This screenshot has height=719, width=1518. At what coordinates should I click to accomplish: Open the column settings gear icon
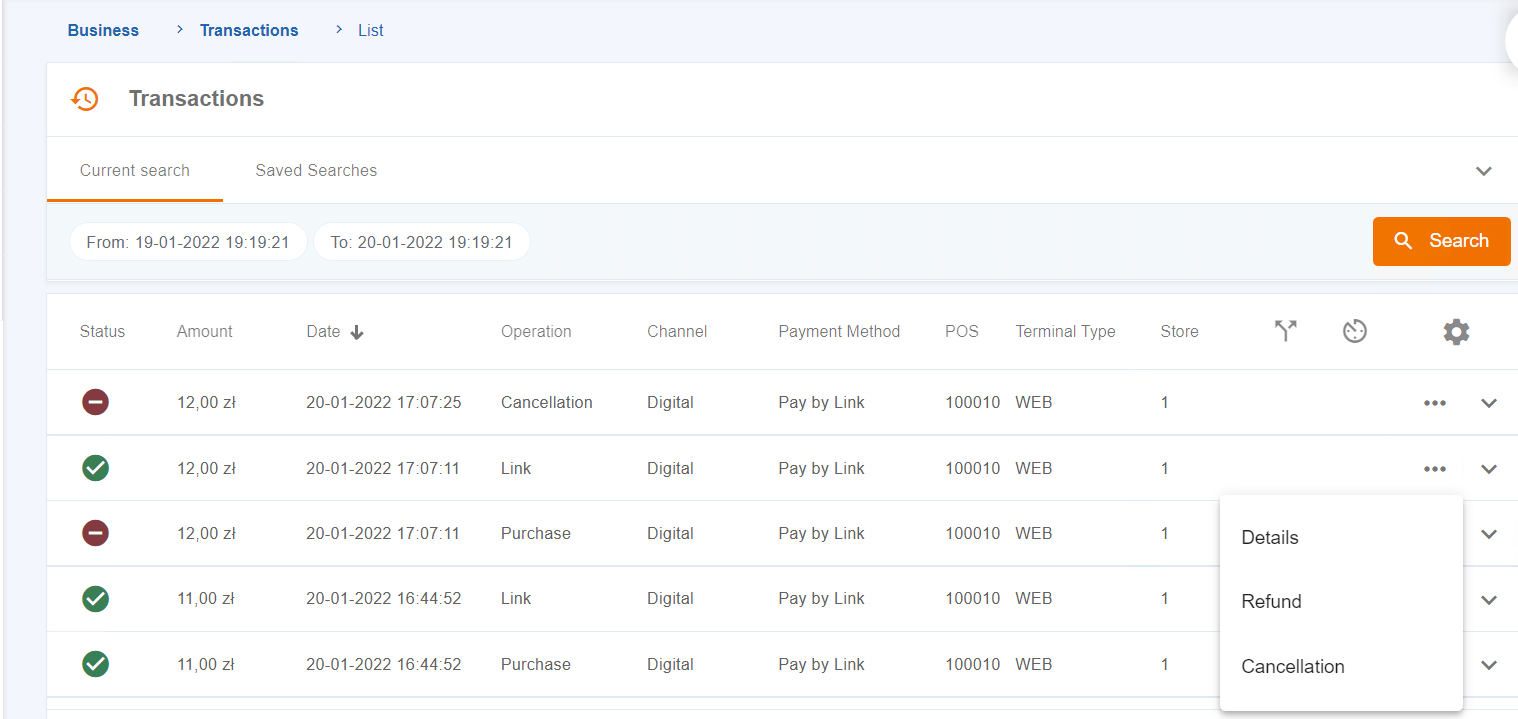click(x=1456, y=331)
